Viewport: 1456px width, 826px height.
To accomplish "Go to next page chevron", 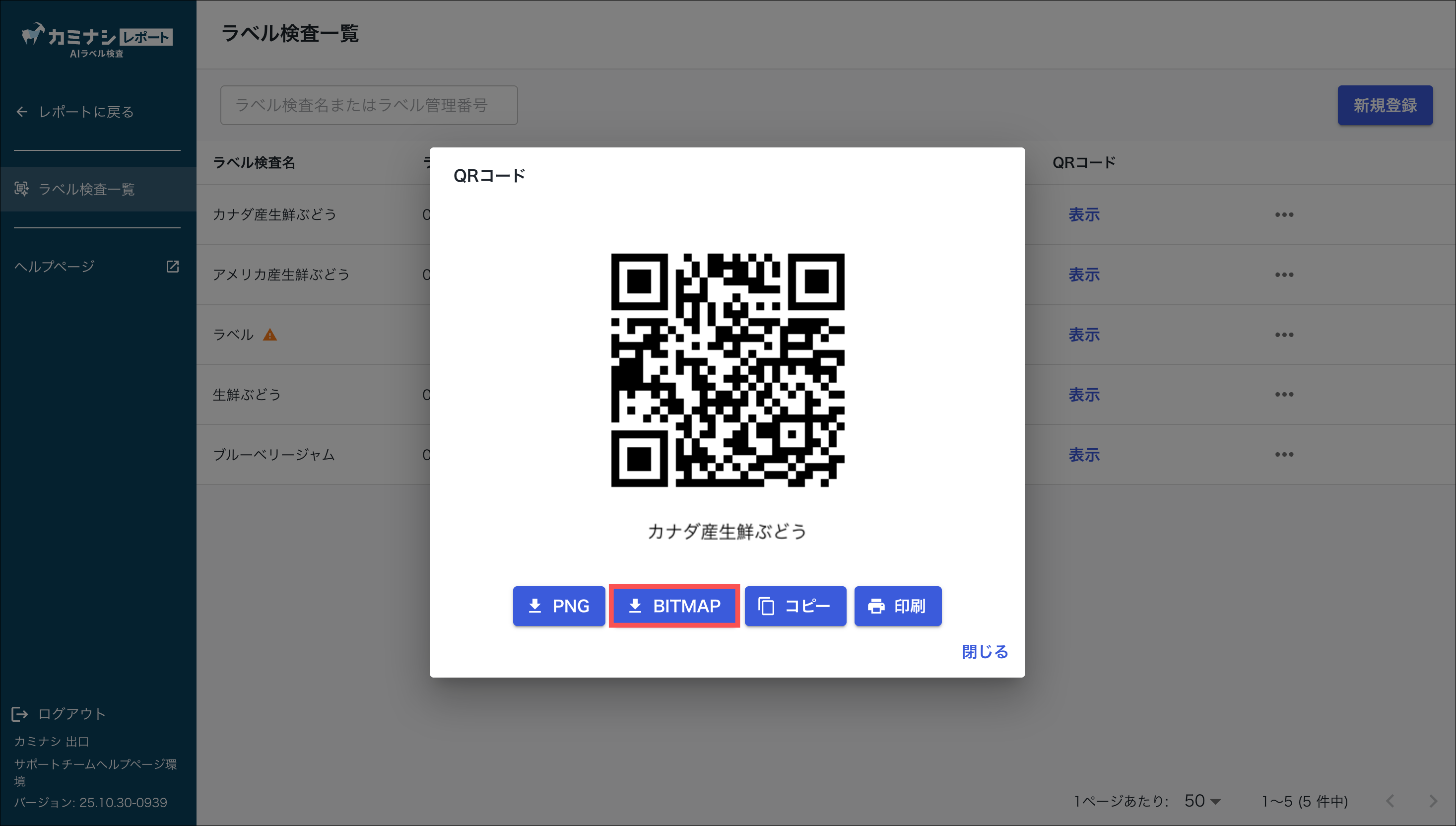I will click(x=1433, y=801).
